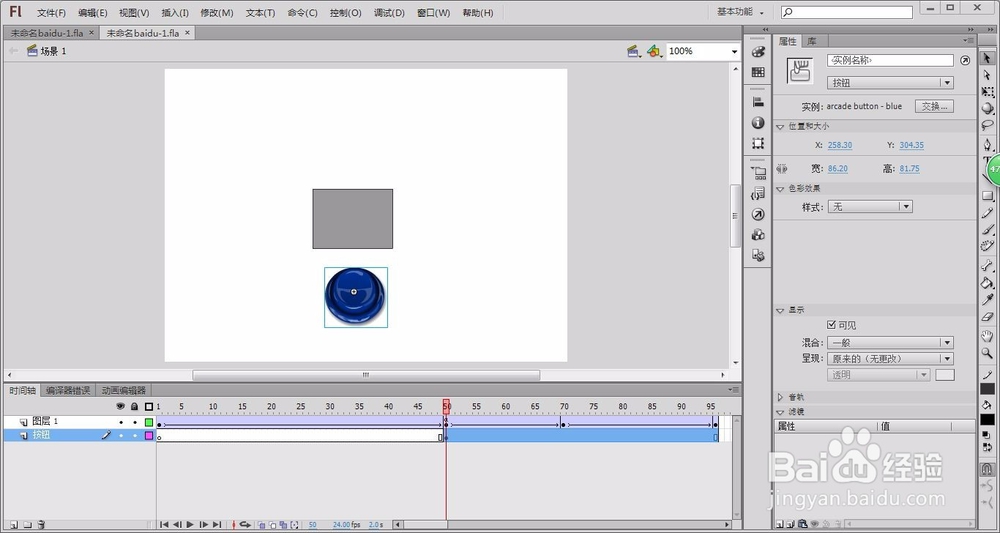Select the Free Transform tool

click(x=987, y=92)
